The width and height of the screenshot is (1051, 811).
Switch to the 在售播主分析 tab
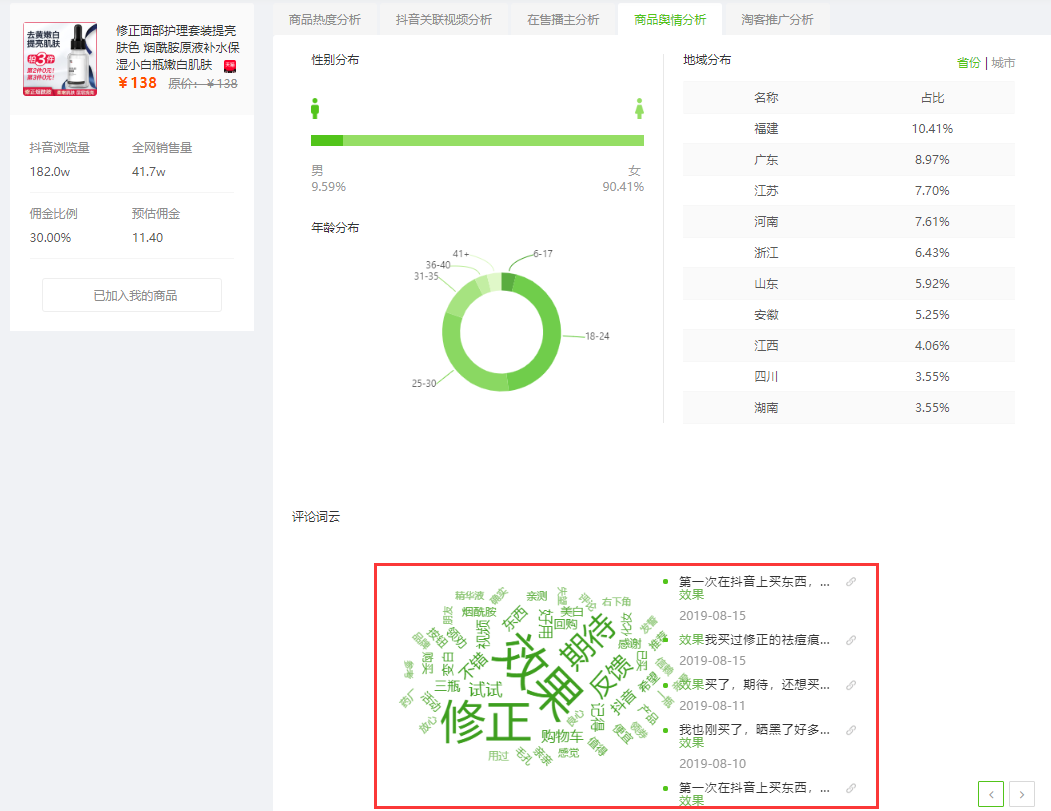click(x=563, y=19)
